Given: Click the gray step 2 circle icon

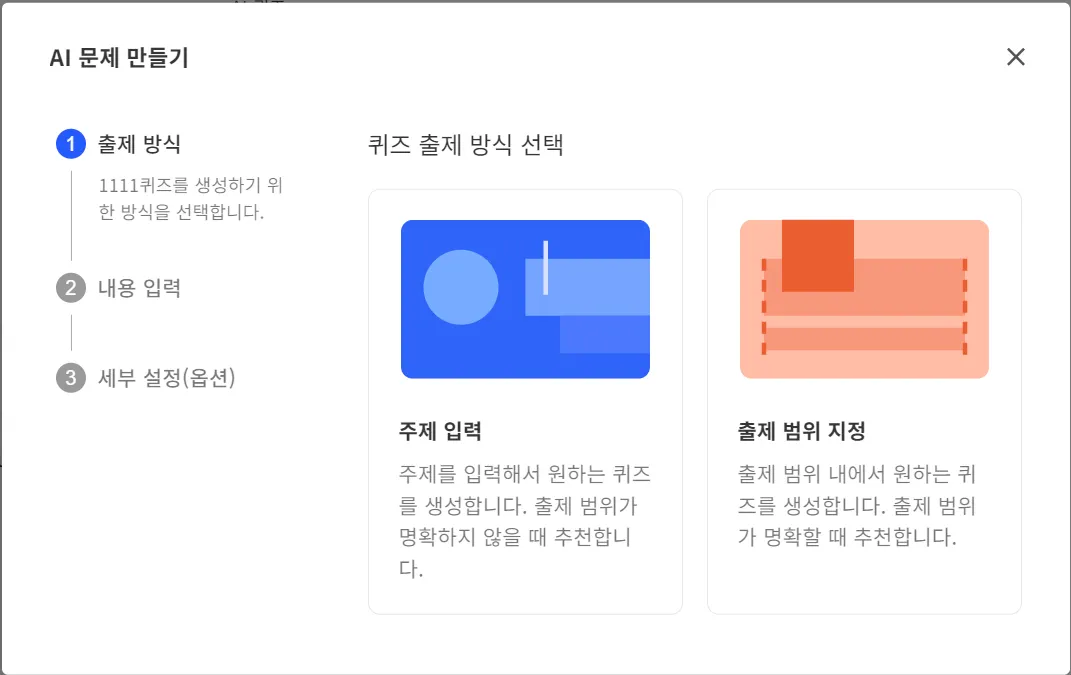Looking at the screenshot, I should coord(71,288).
